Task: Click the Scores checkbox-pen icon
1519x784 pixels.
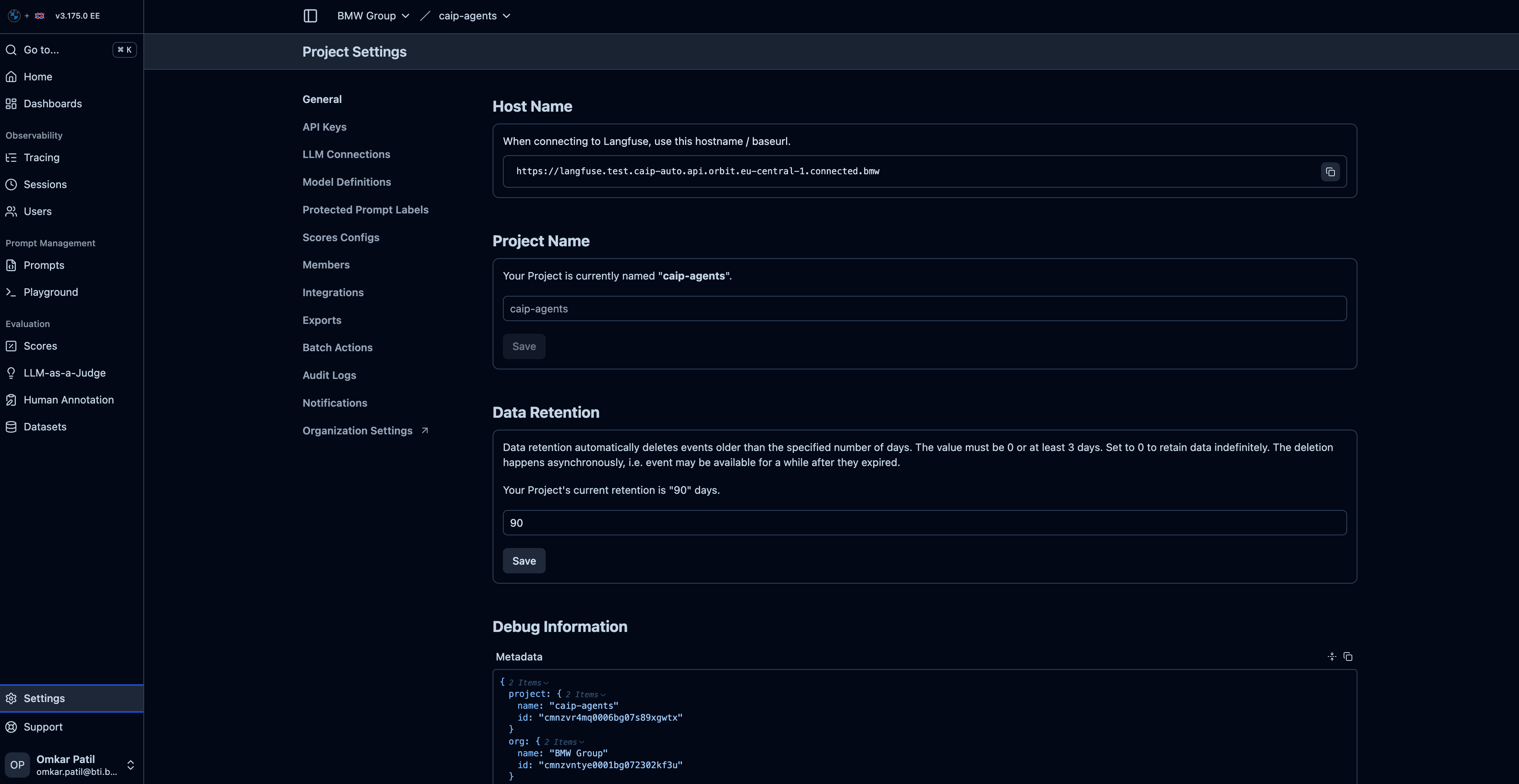Action: pyautogui.click(x=11, y=346)
